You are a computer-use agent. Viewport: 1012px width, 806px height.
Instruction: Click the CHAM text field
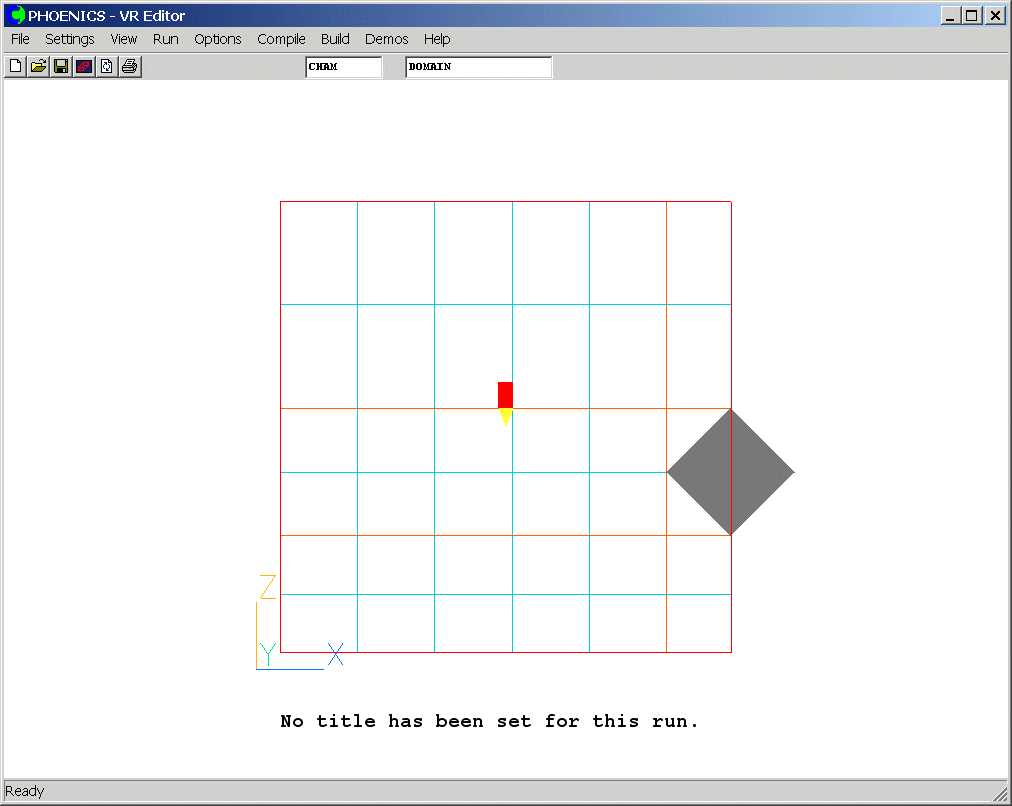[x=343, y=67]
